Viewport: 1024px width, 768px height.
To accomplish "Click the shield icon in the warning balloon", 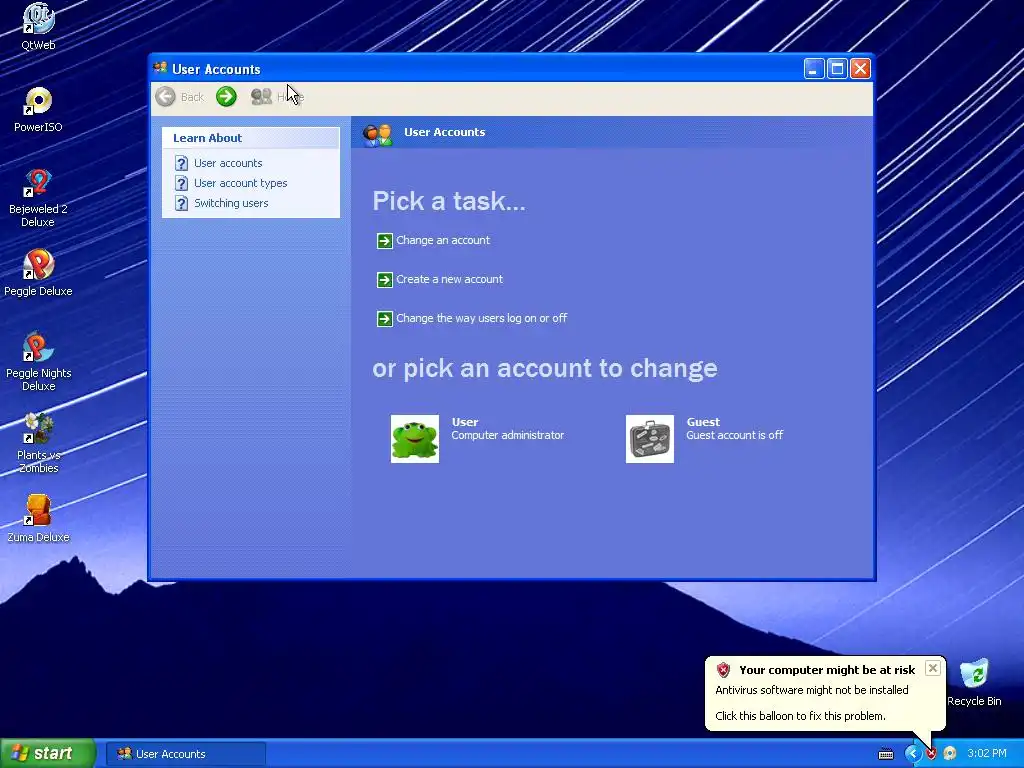I will coord(723,669).
